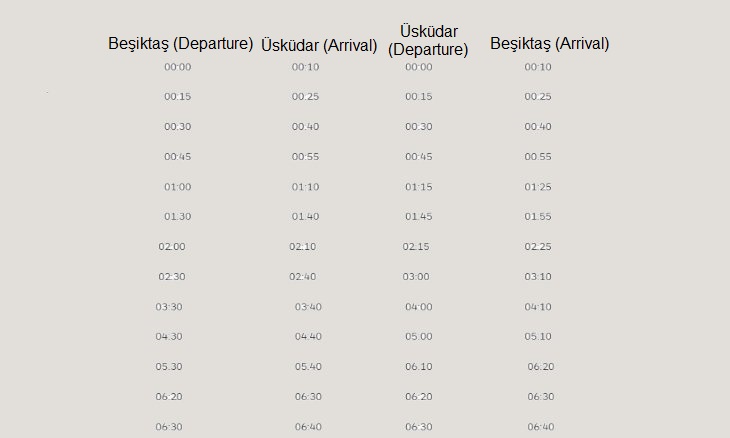This screenshot has height=438, width=730.
Task: Click 02:00 in Beşiktaş Departure column
Action: tap(172, 247)
